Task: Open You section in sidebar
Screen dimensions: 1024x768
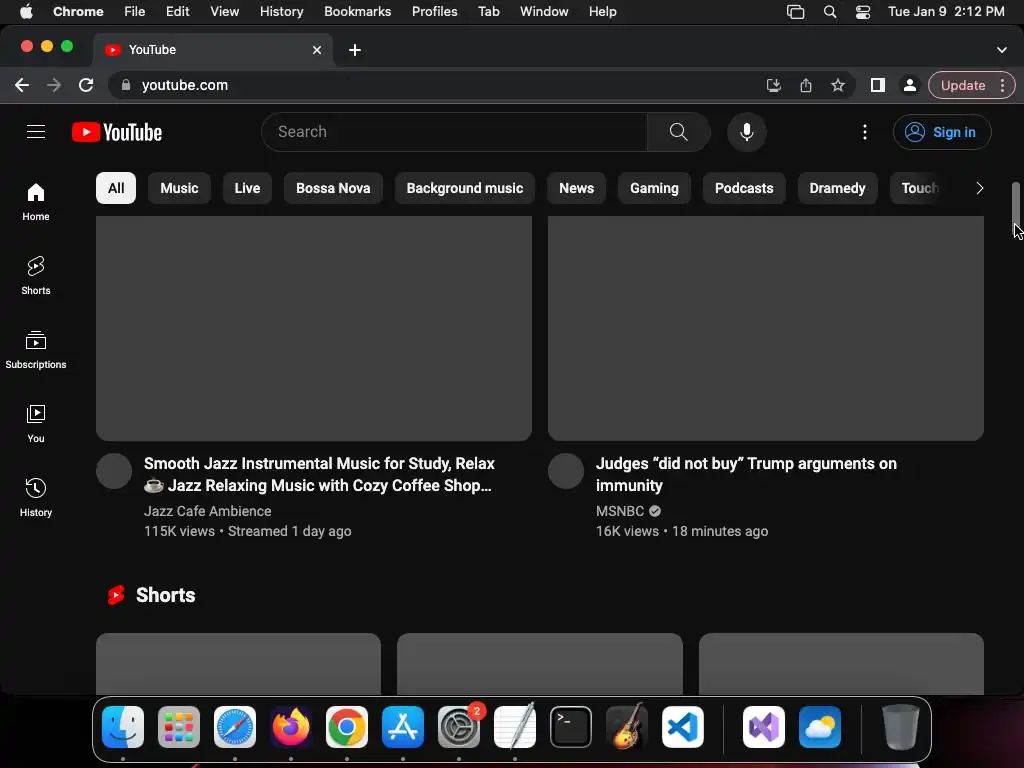Action: 36,423
